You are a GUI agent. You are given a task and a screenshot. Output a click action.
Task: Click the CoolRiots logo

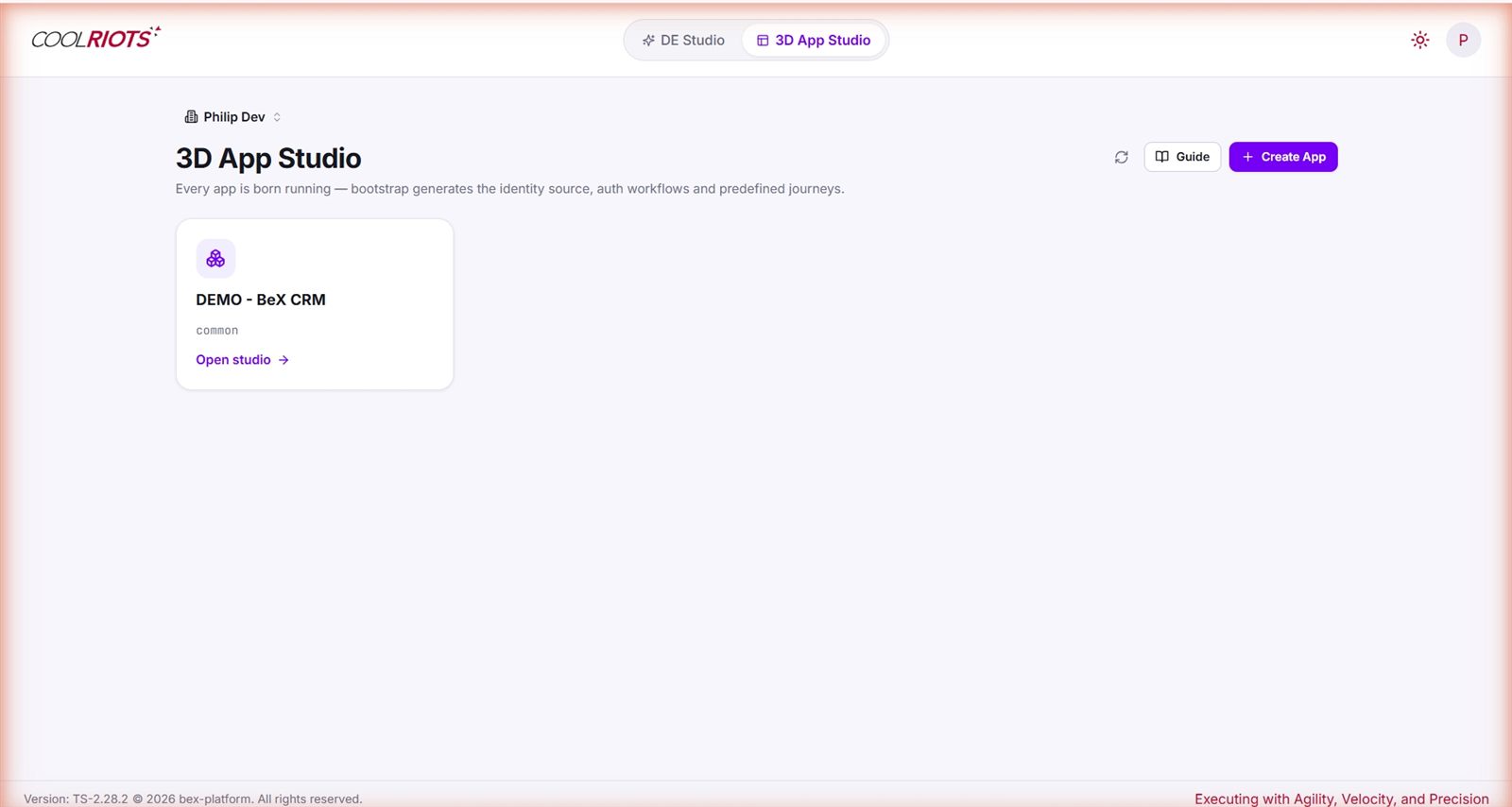(x=95, y=38)
